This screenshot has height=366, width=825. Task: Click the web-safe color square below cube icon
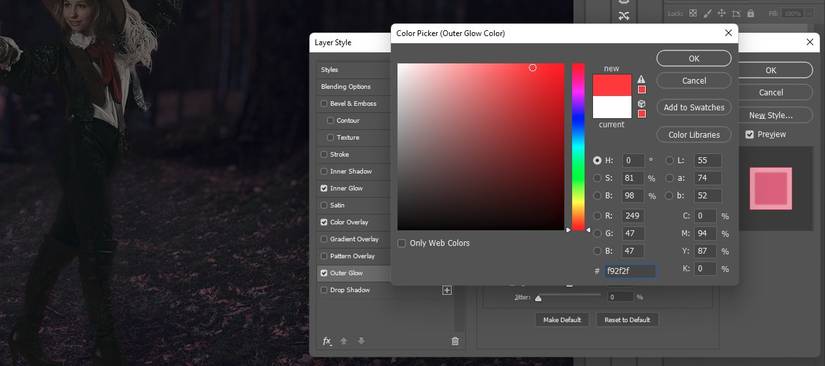click(x=642, y=114)
